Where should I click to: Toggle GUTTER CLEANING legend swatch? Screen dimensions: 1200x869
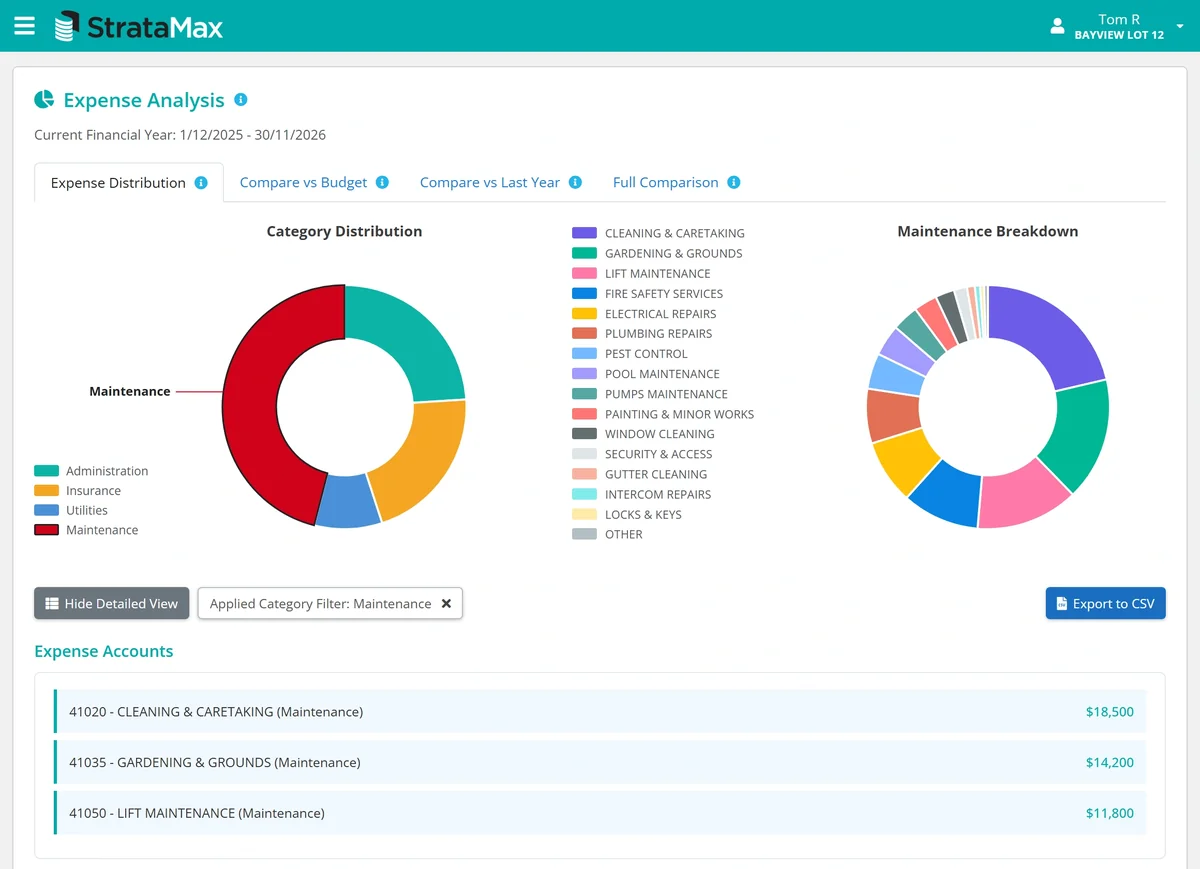pyautogui.click(x=585, y=474)
